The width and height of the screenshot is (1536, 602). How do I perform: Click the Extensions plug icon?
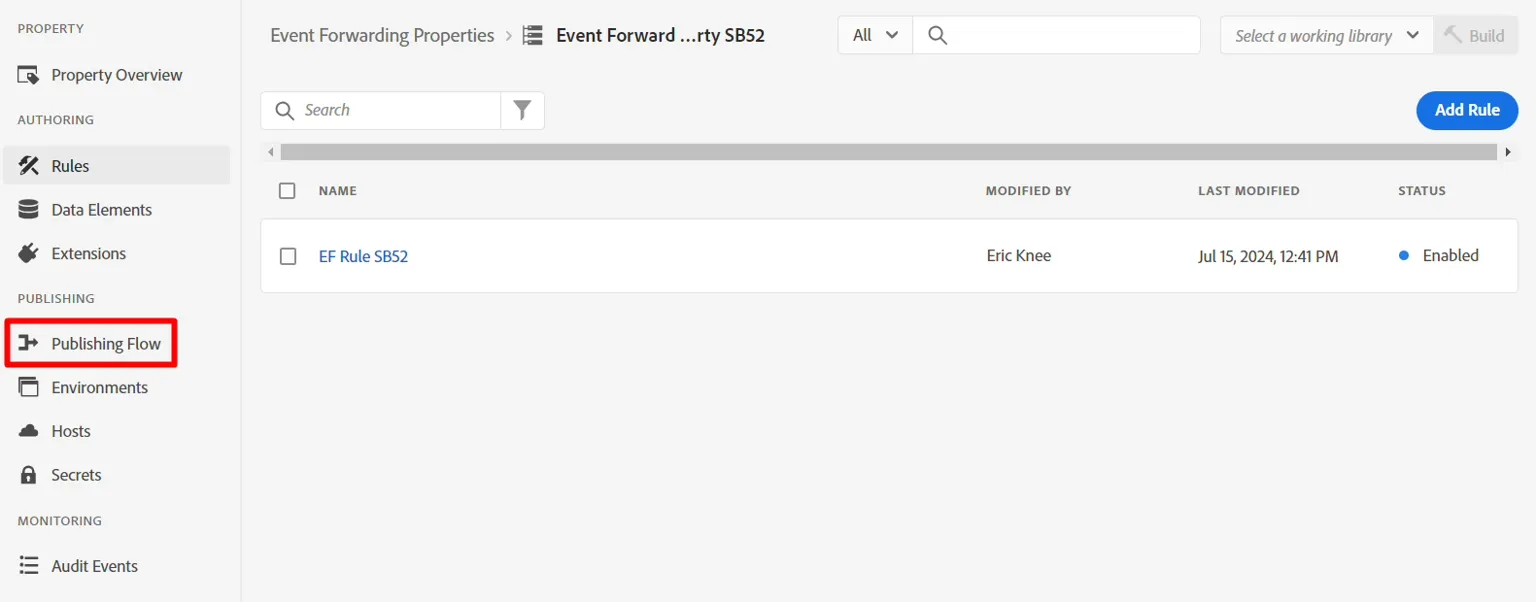pos(29,253)
